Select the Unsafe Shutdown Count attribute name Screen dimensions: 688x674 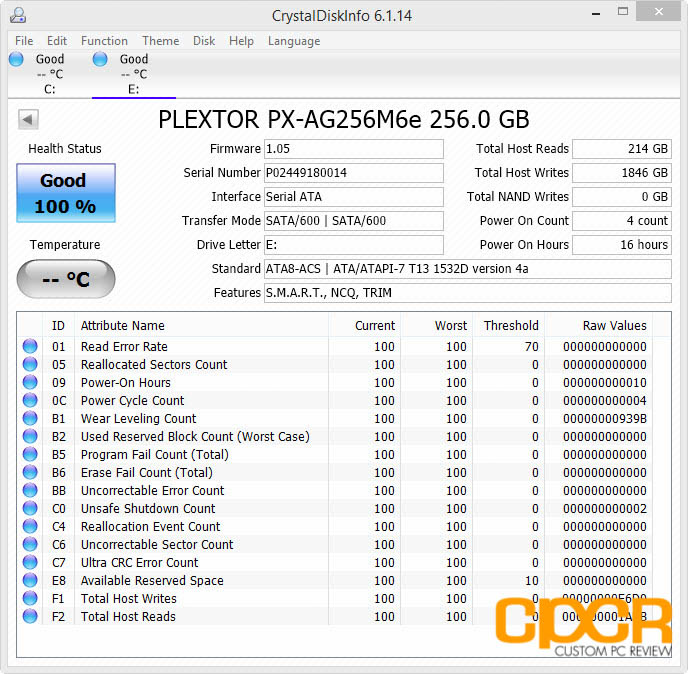click(148, 509)
